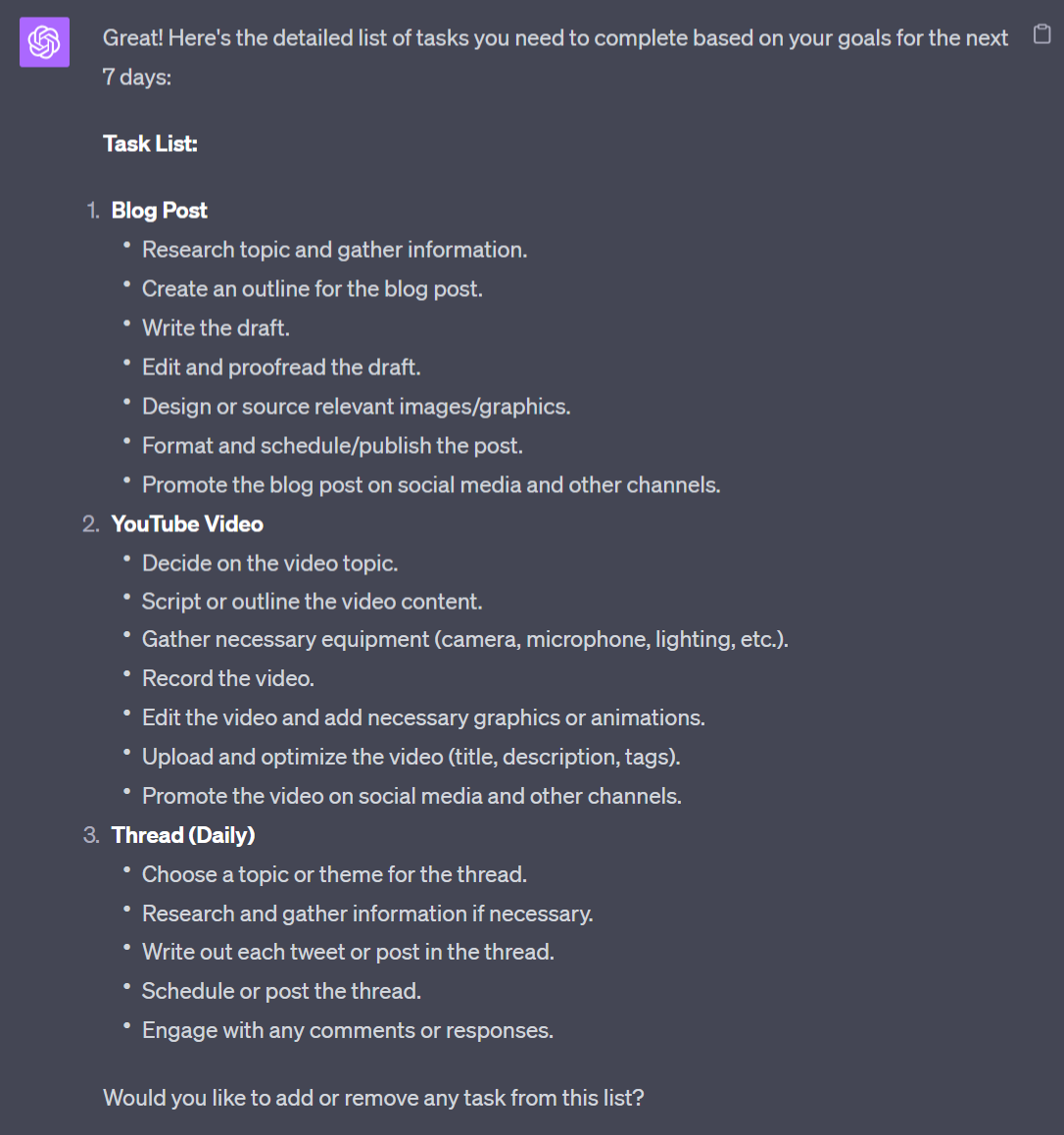Click "Upload and optimize the video" item
1064x1135 pixels.
pyautogui.click(x=411, y=757)
